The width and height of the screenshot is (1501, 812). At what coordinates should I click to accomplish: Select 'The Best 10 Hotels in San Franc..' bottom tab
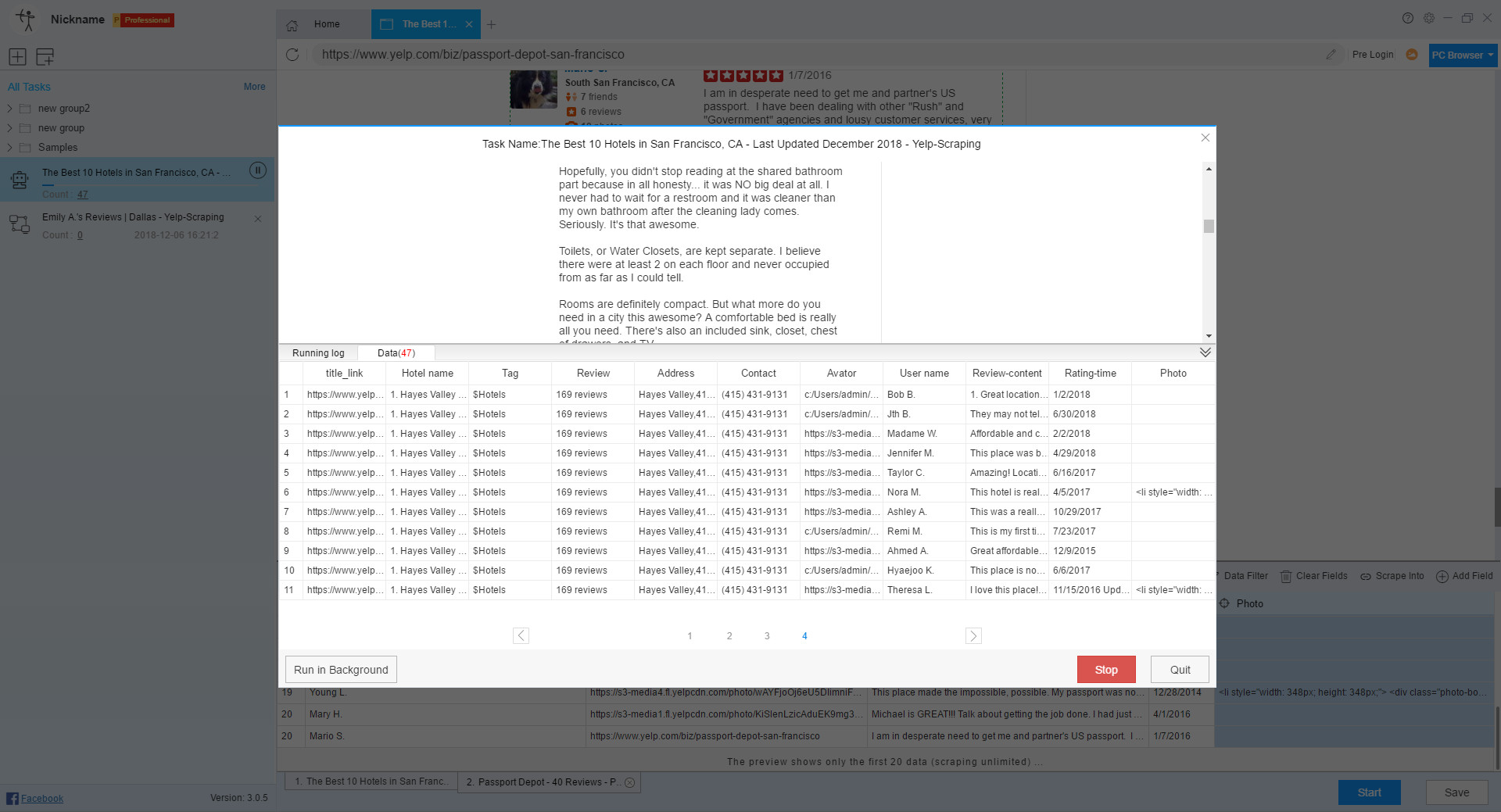(x=371, y=782)
